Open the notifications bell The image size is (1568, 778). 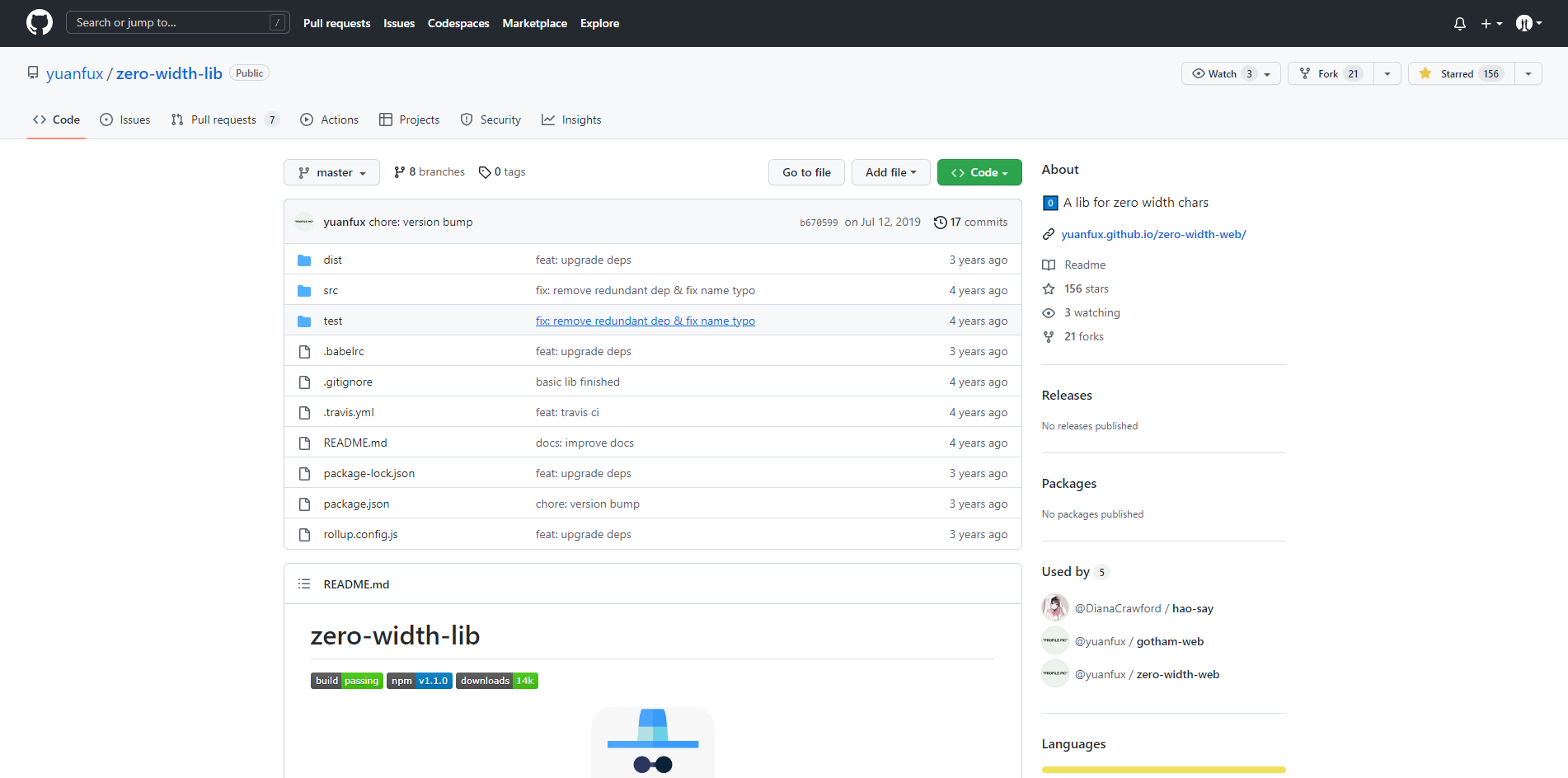coord(1460,23)
